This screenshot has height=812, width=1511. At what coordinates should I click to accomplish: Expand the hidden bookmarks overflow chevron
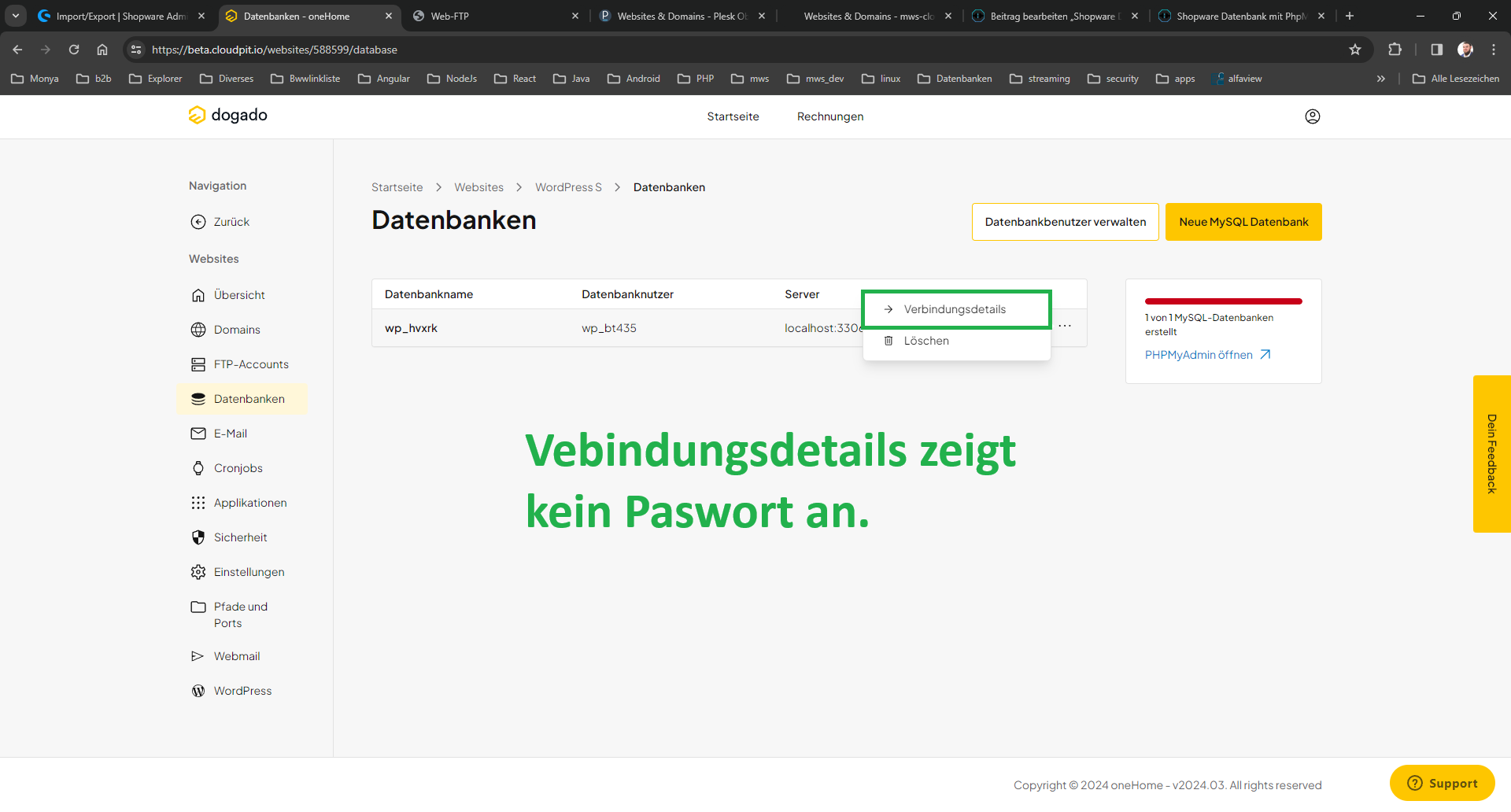point(1380,79)
